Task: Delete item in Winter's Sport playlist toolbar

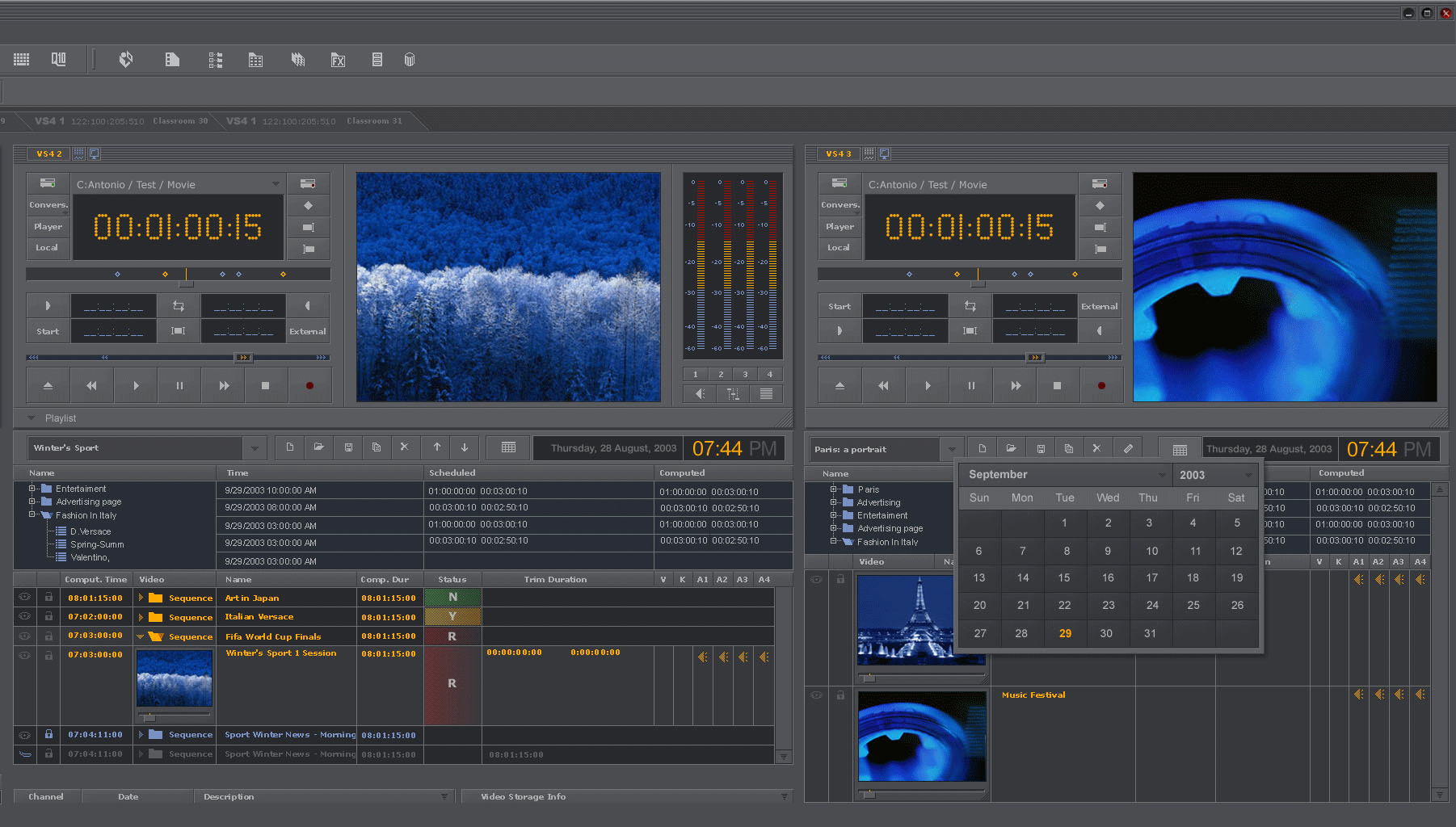Action: (405, 447)
